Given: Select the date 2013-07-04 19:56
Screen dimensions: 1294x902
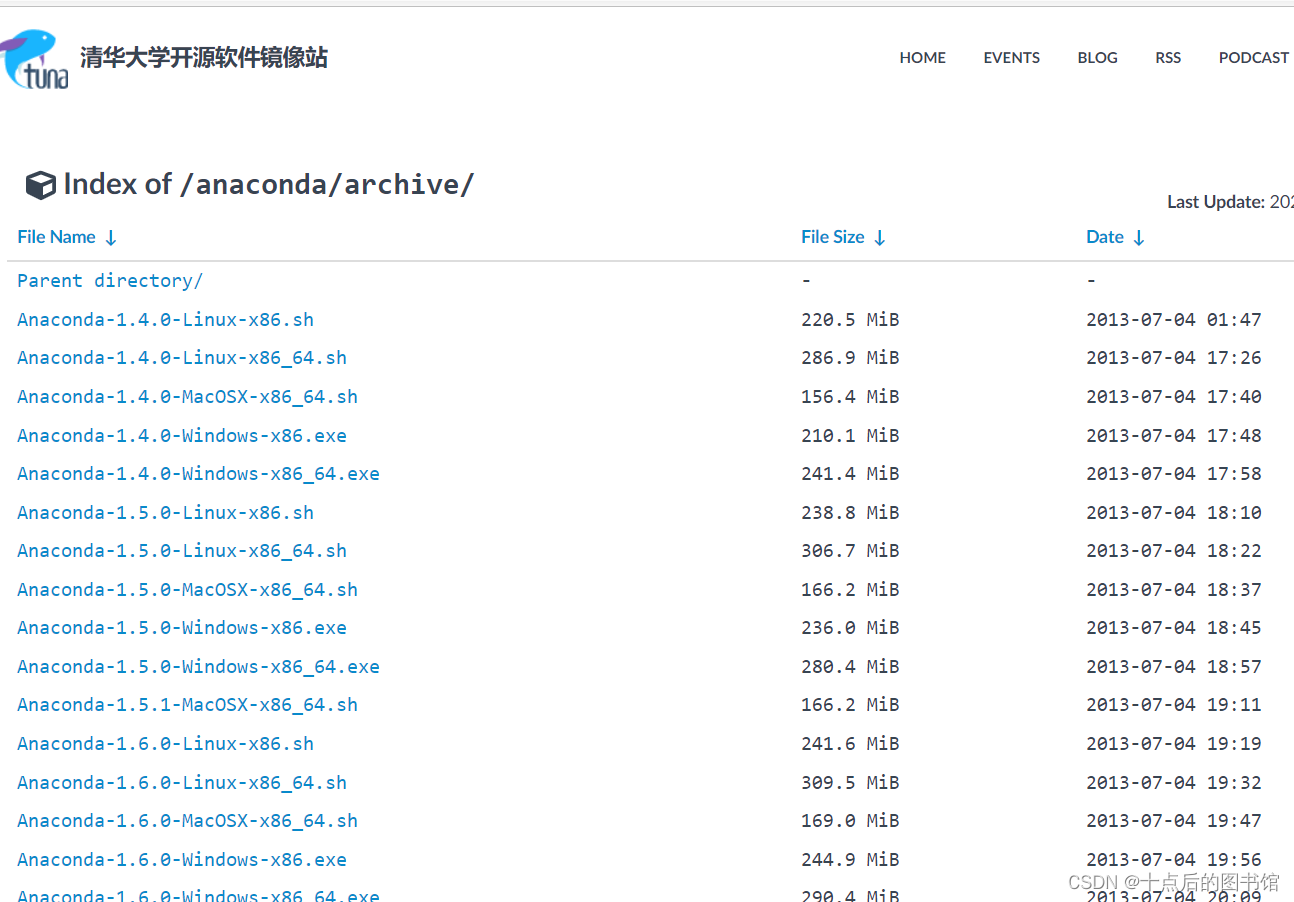Looking at the screenshot, I should [x=1174, y=860].
